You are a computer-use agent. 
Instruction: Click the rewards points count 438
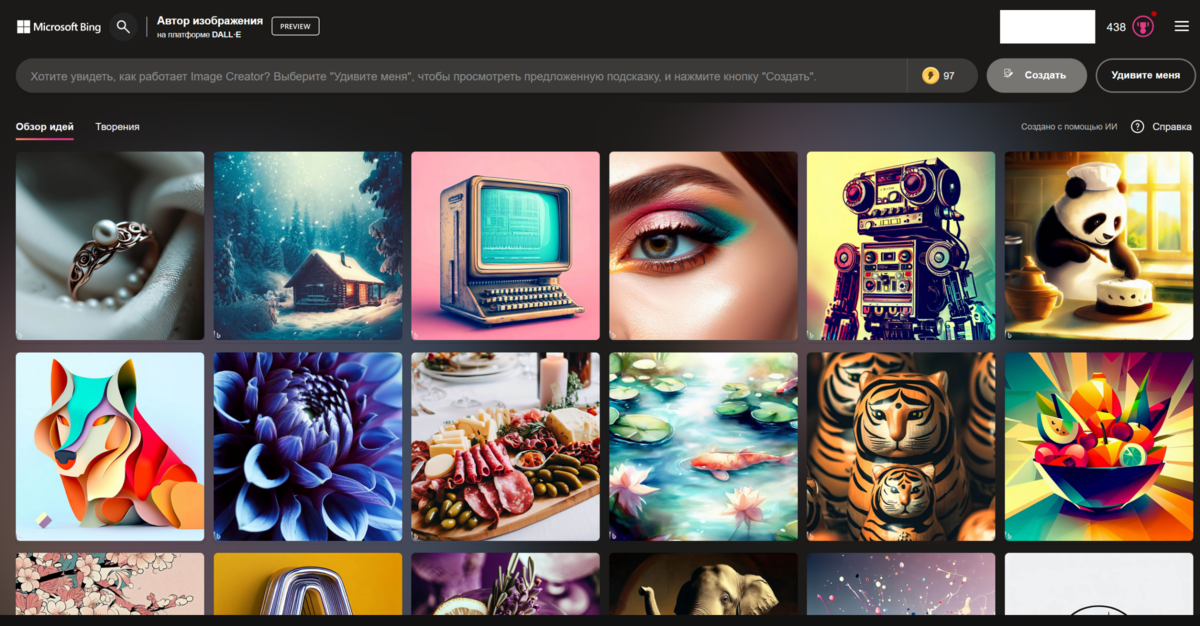[1116, 27]
